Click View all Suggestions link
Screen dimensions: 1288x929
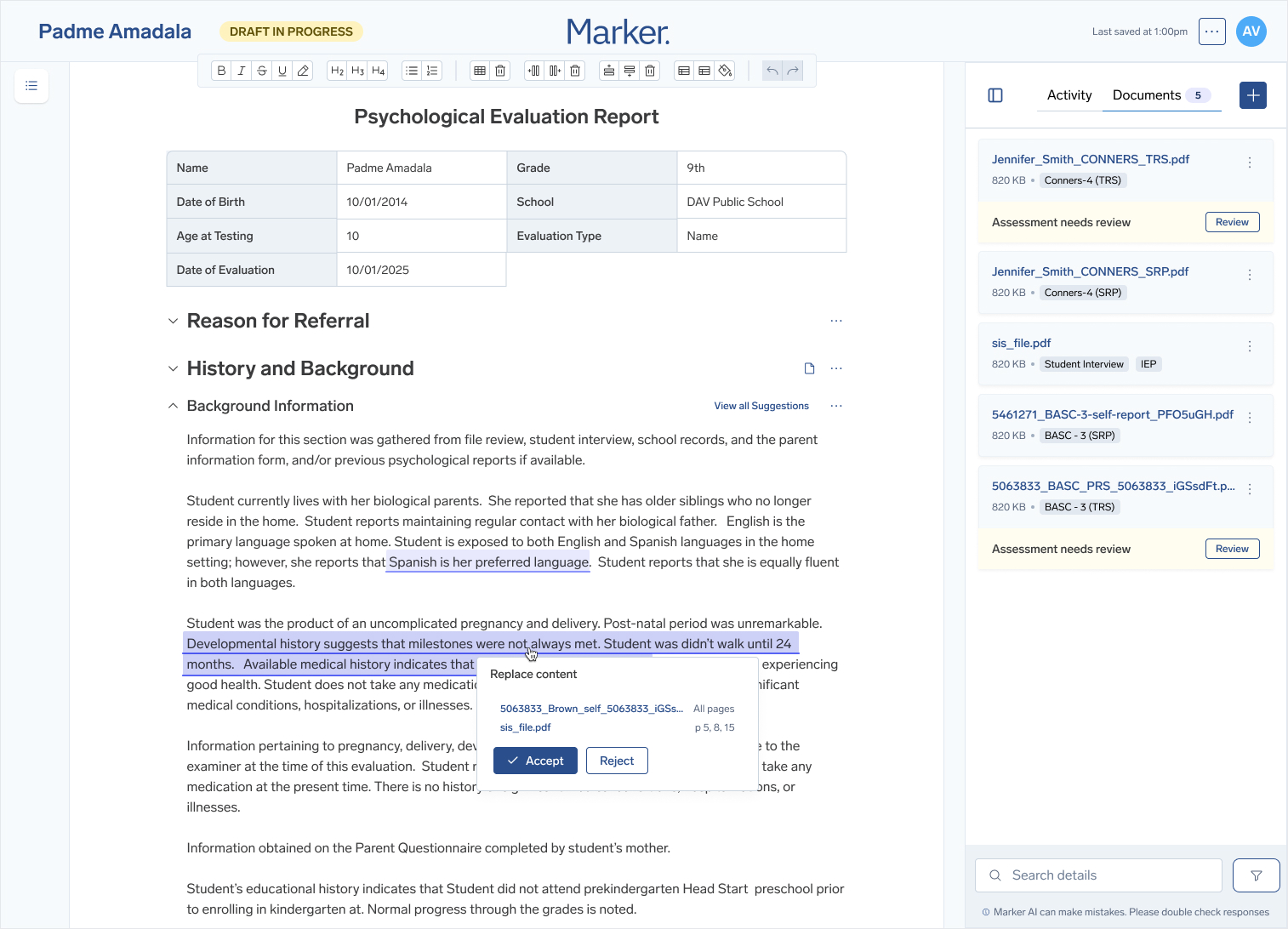(761, 406)
